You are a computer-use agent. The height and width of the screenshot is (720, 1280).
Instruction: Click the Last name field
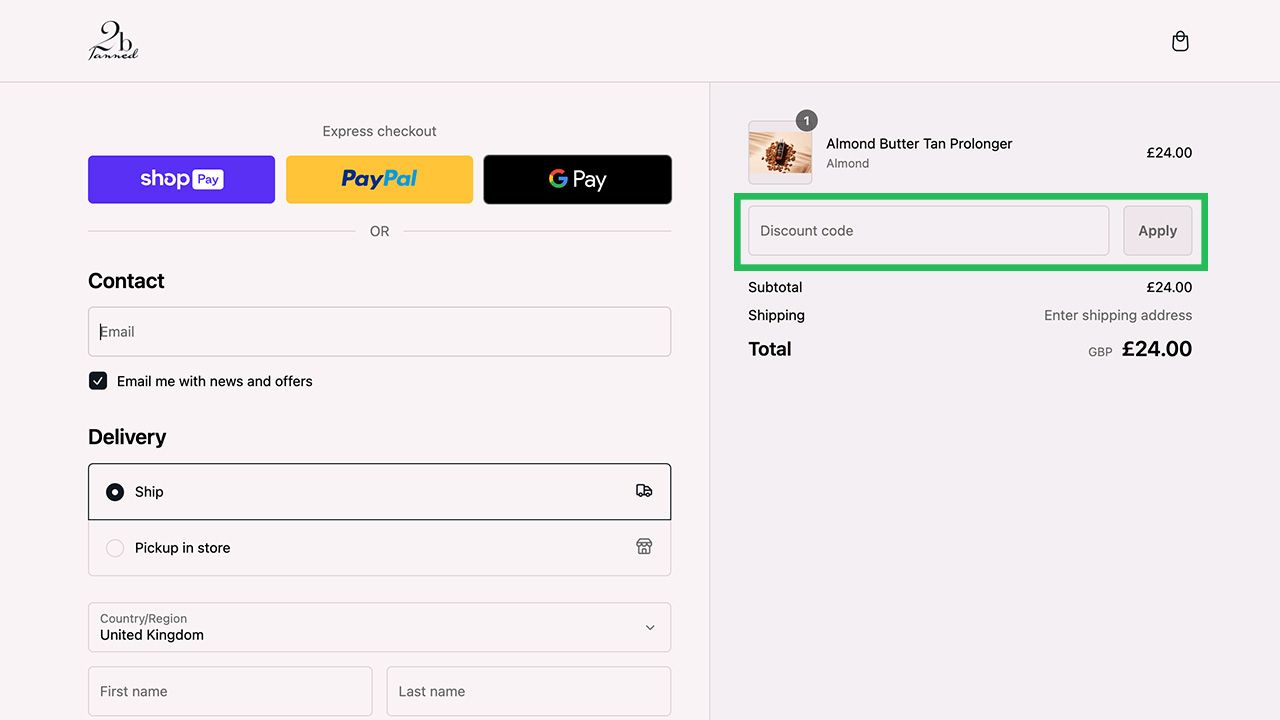(x=529, y=691)
